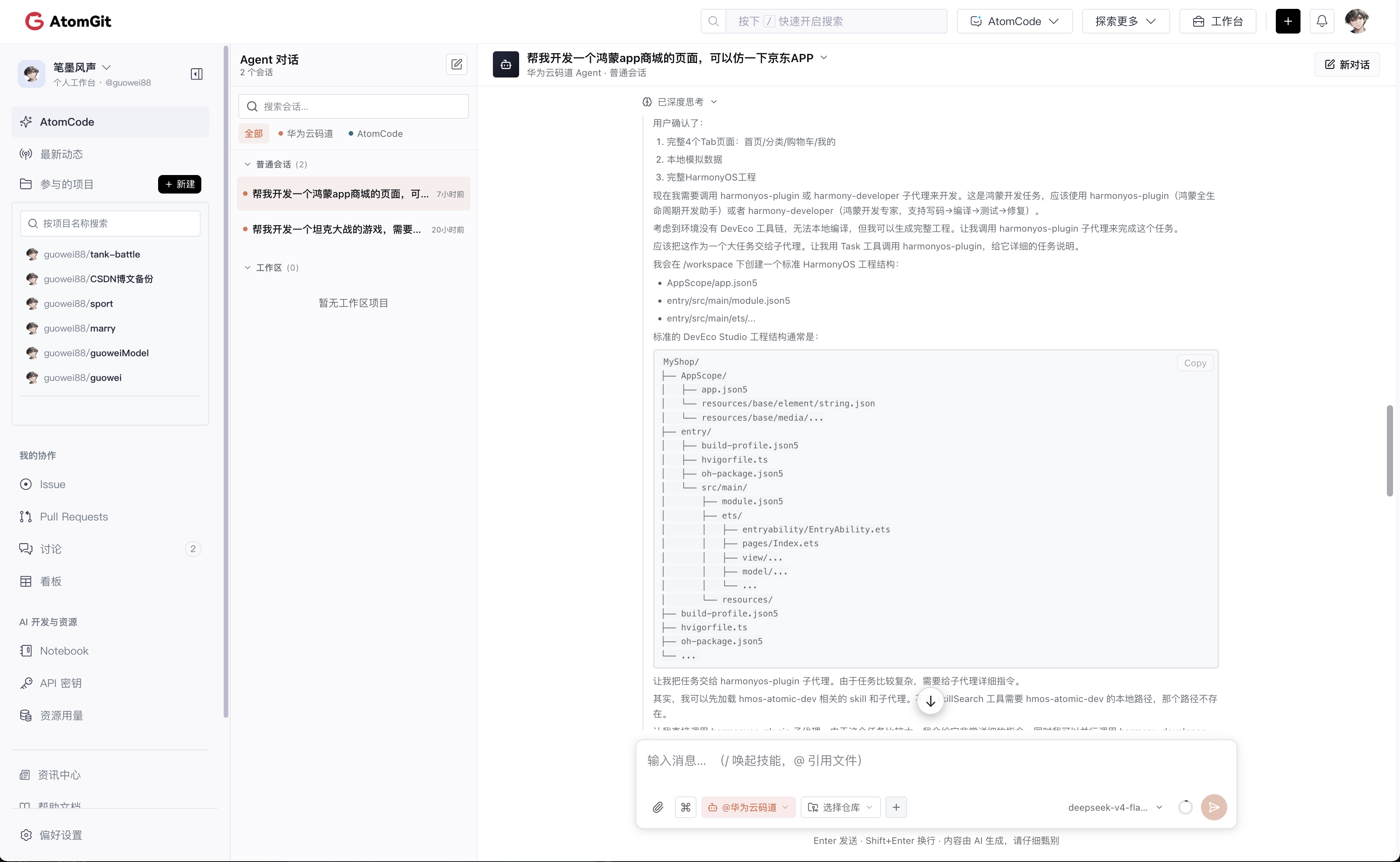1400x862 pixels.
Task: Click the message input box
Action: coord(936,761)
